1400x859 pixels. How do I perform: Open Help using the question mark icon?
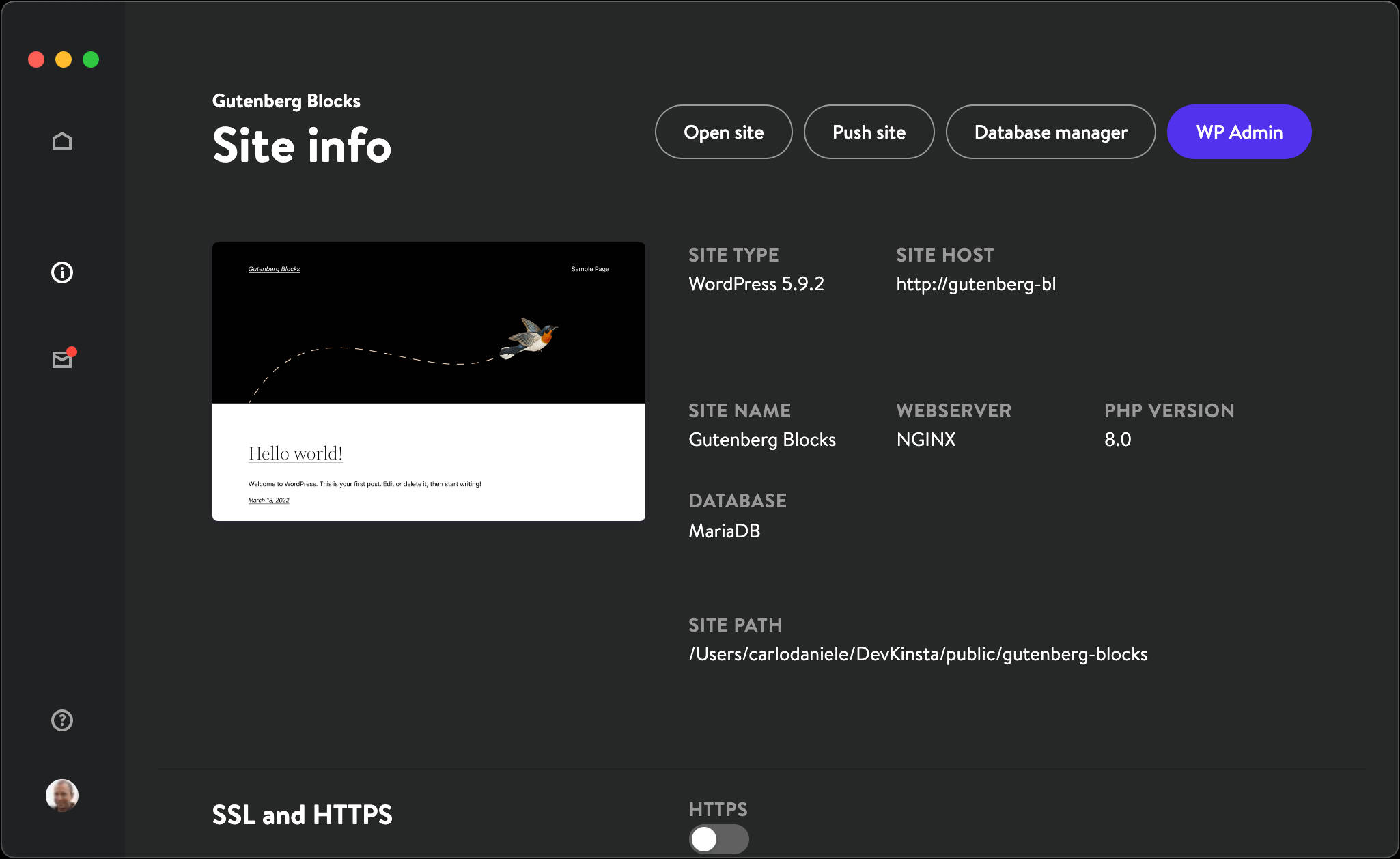coord(62,720)
